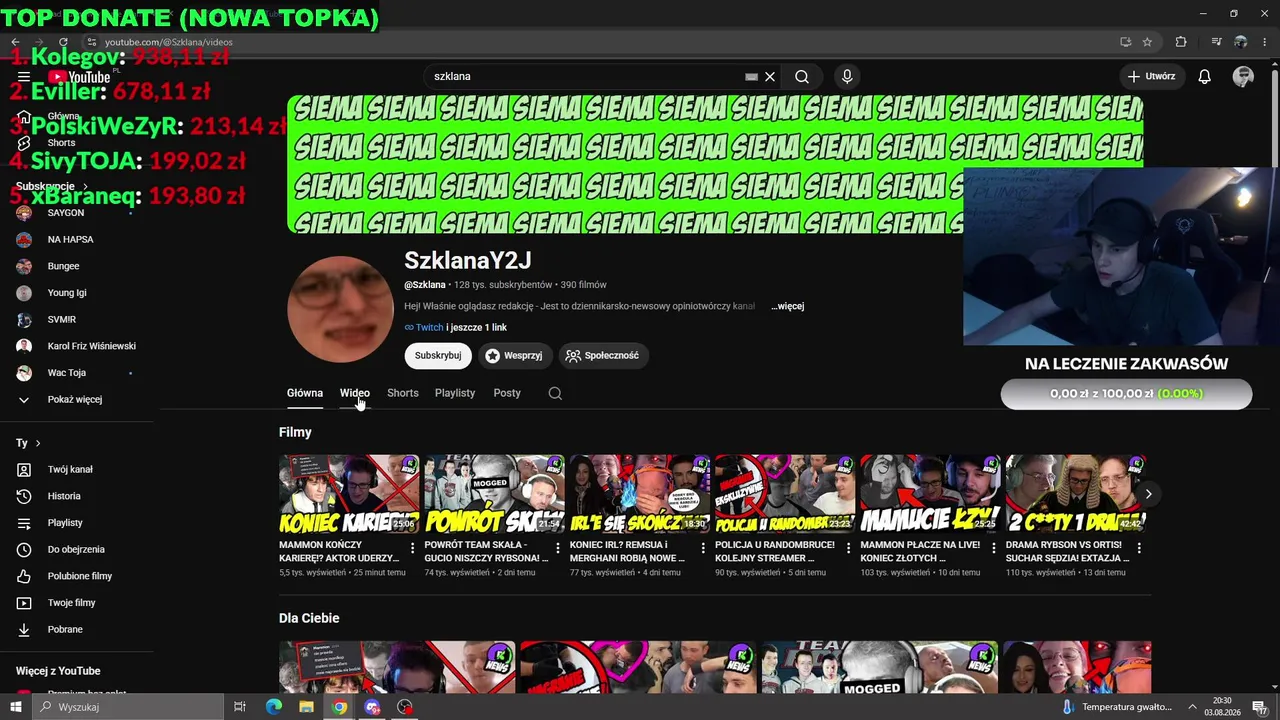Switch to the Shorts channel tab
This screenshot has height=720, width=1280.
click(x=403, y=393)
